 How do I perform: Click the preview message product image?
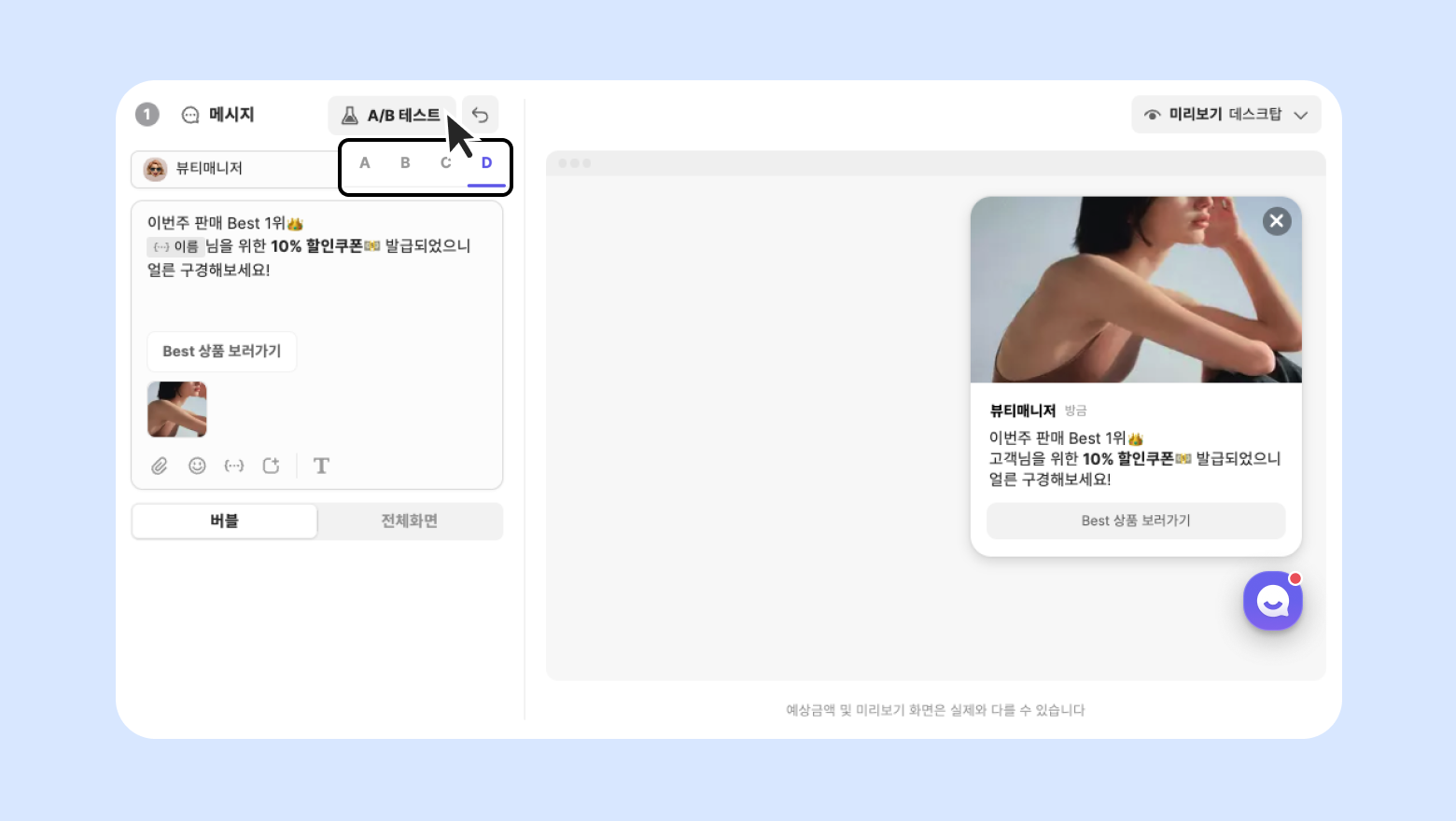click(1136, 290)
